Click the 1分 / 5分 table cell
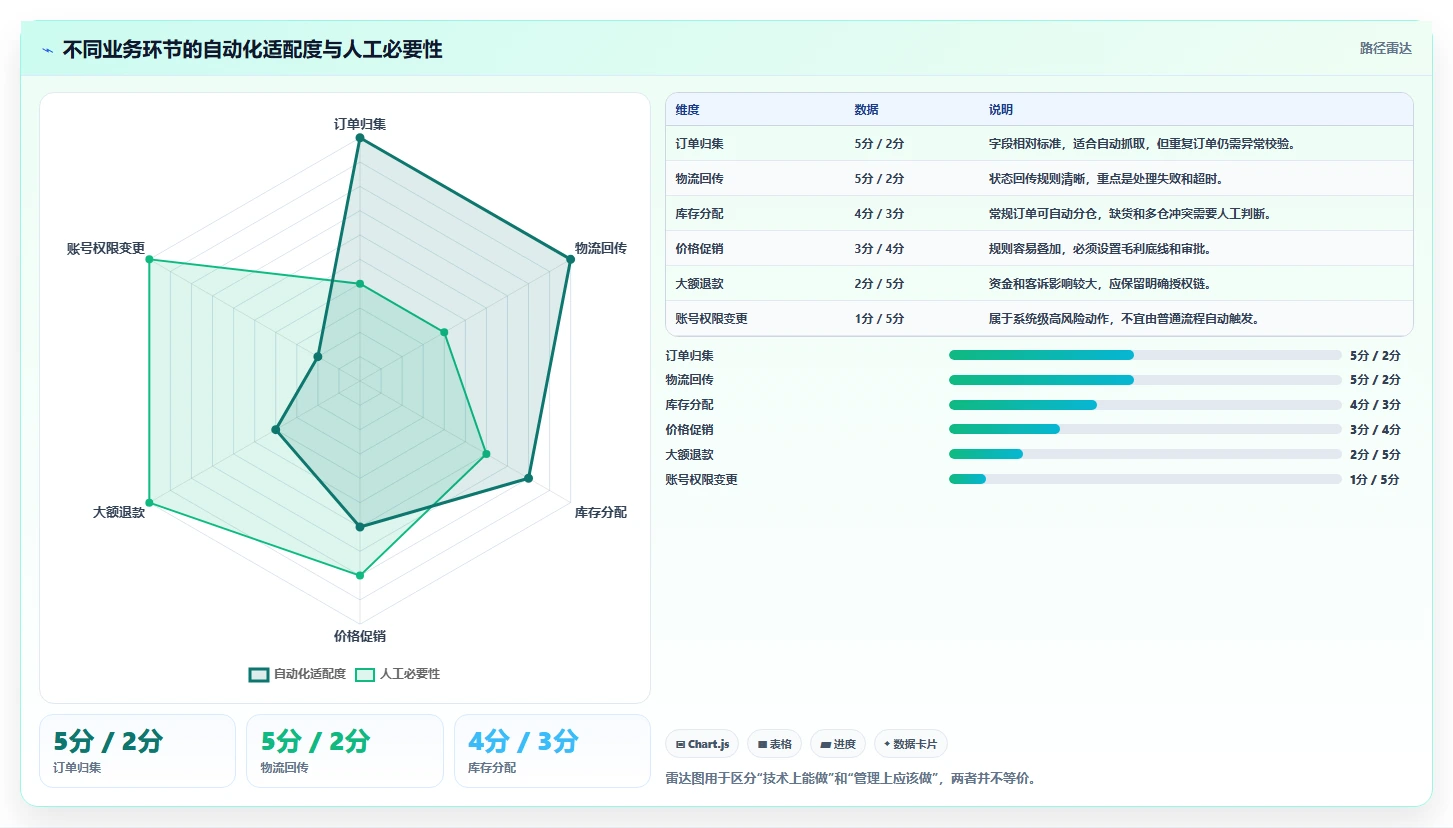Screen dimensions: 1453x828 click(879, 319)
